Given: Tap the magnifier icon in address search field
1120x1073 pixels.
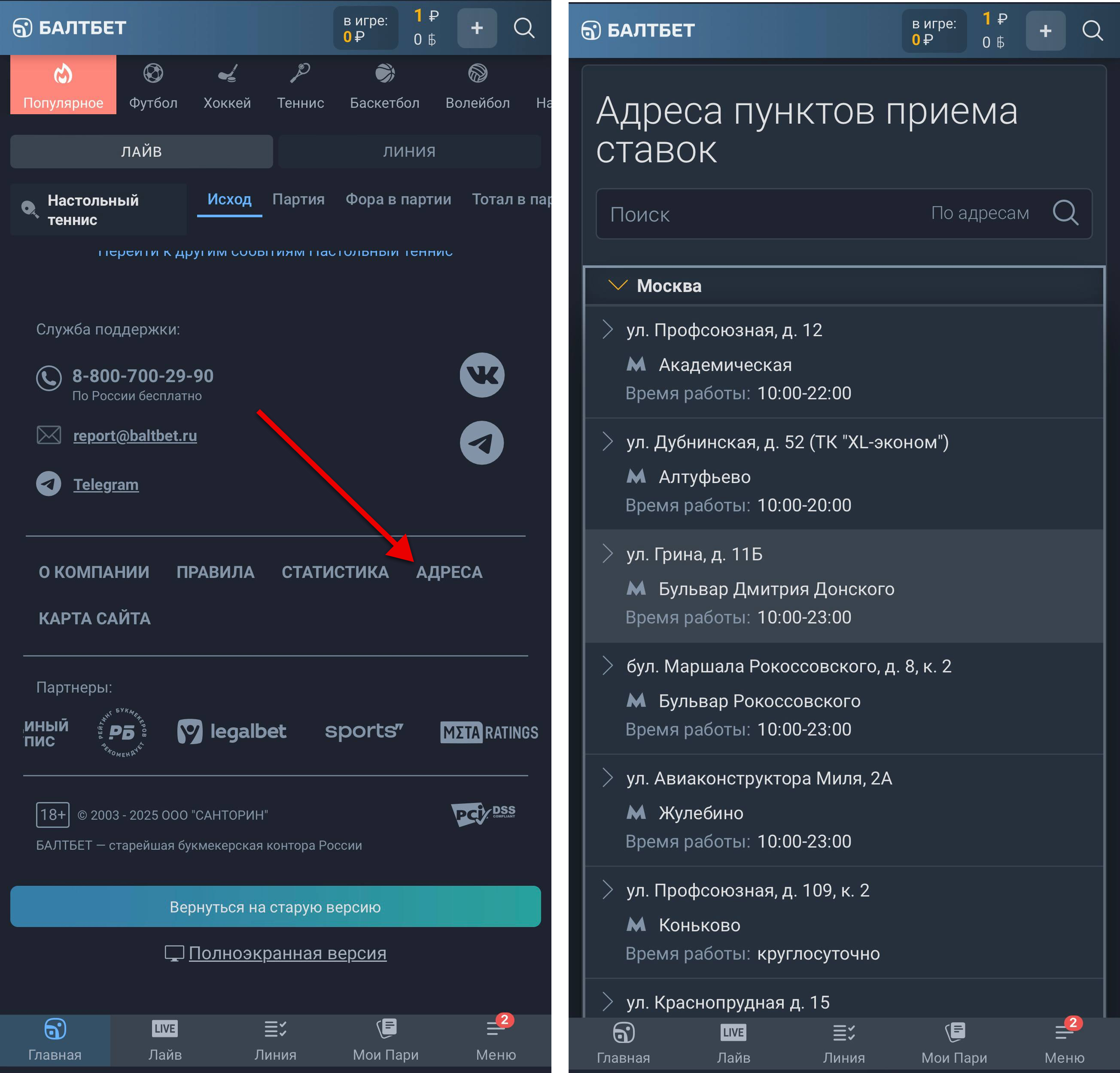Looking at the screenshot, I should [1065, 213].
